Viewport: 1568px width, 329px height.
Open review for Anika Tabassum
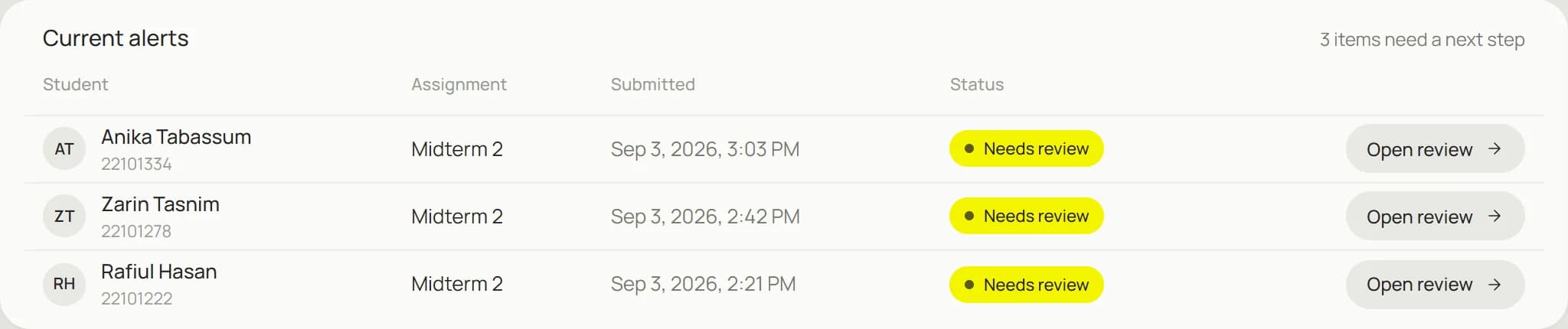[1435, 148]
